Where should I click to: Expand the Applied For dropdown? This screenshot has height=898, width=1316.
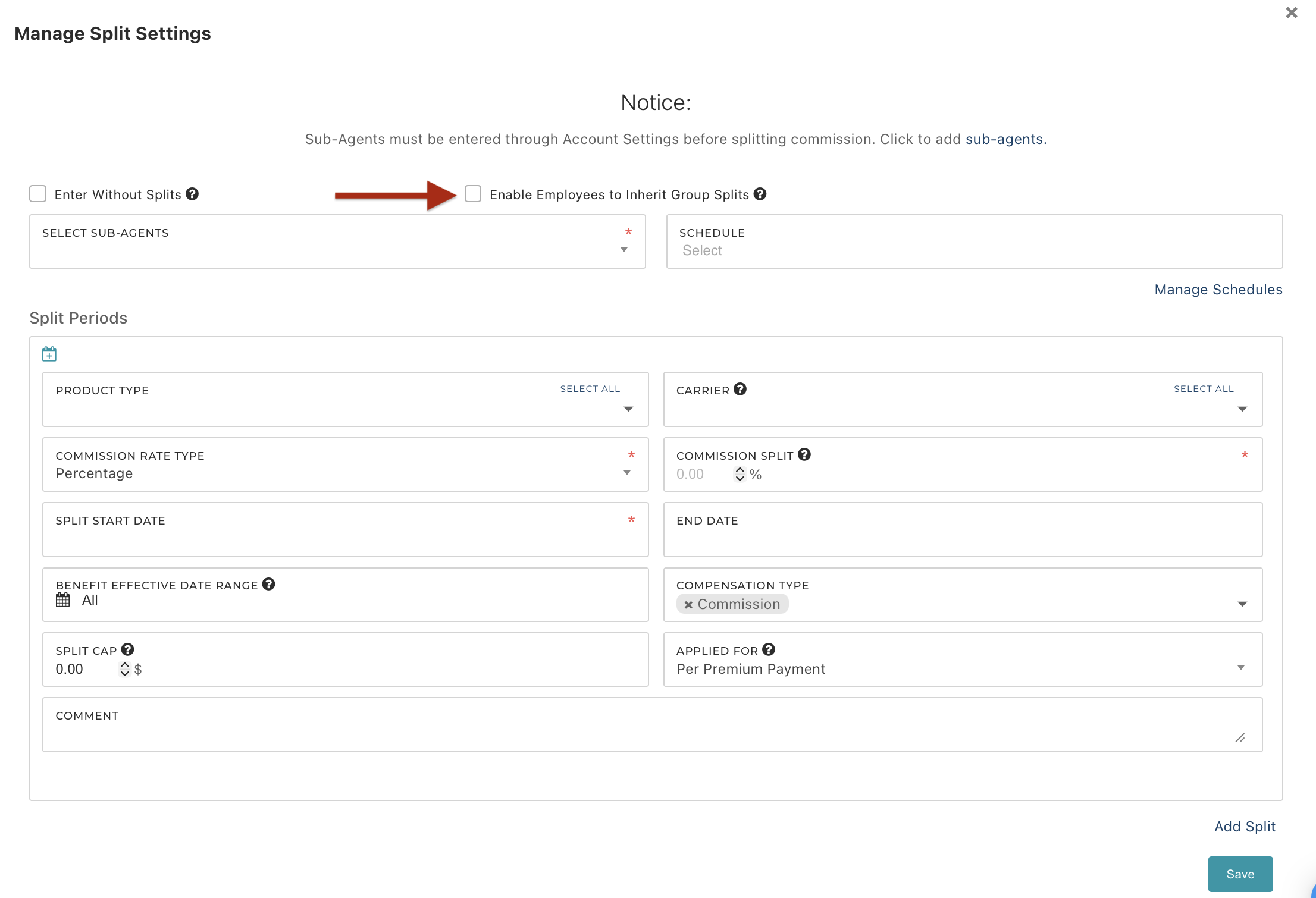click(1241, 668)
